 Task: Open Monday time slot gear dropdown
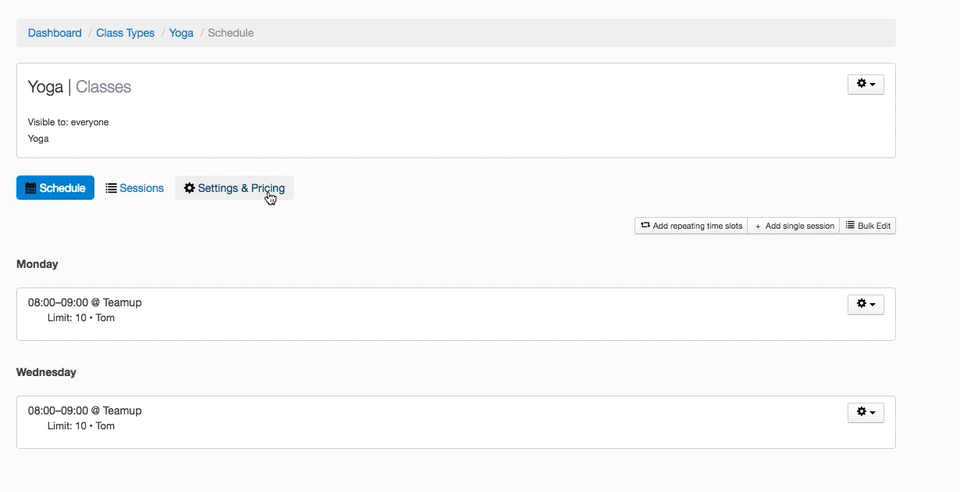pos(865,304)
